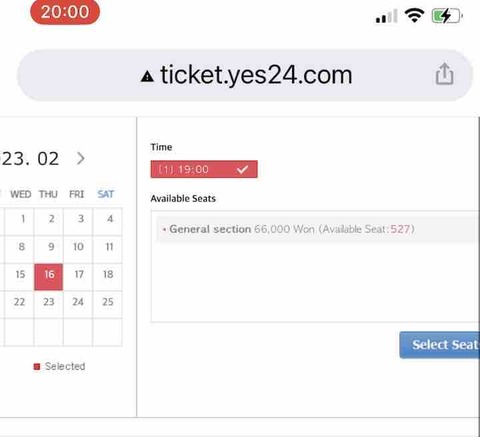Tap the cellular signal bars icon
480x437 pixels.
pos(387,16)
